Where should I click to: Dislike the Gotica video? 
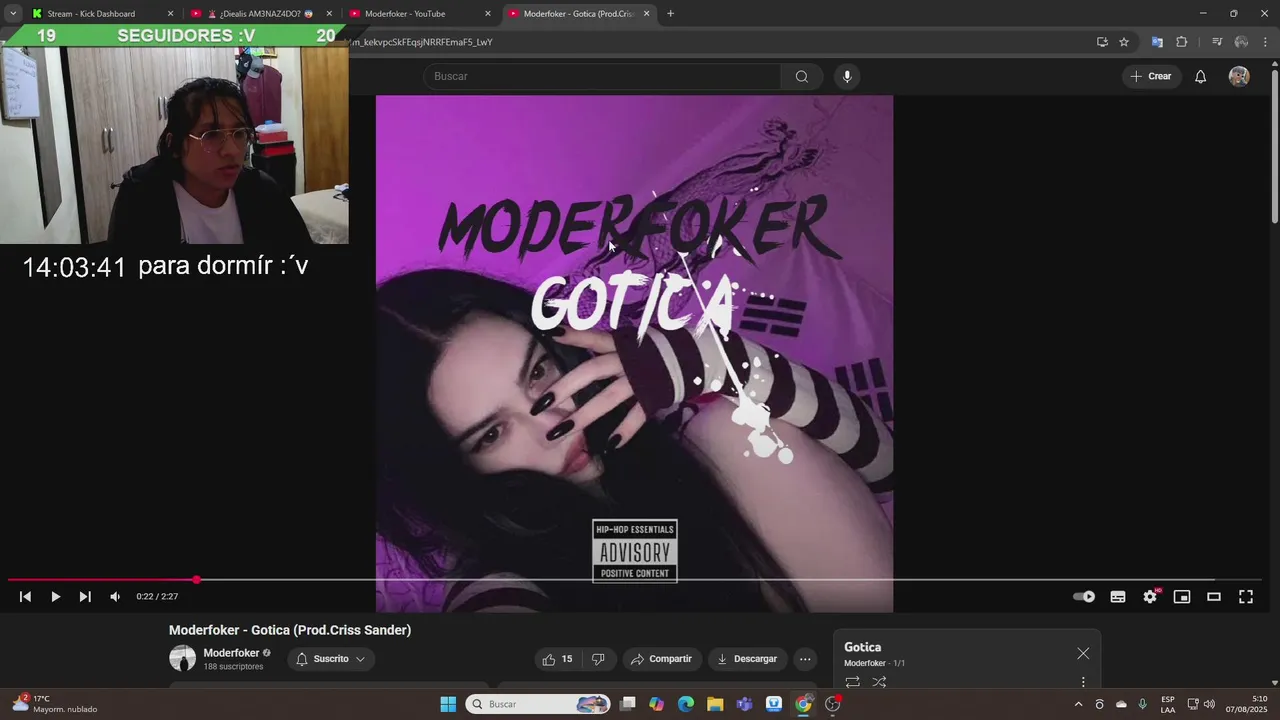[598, 659]
